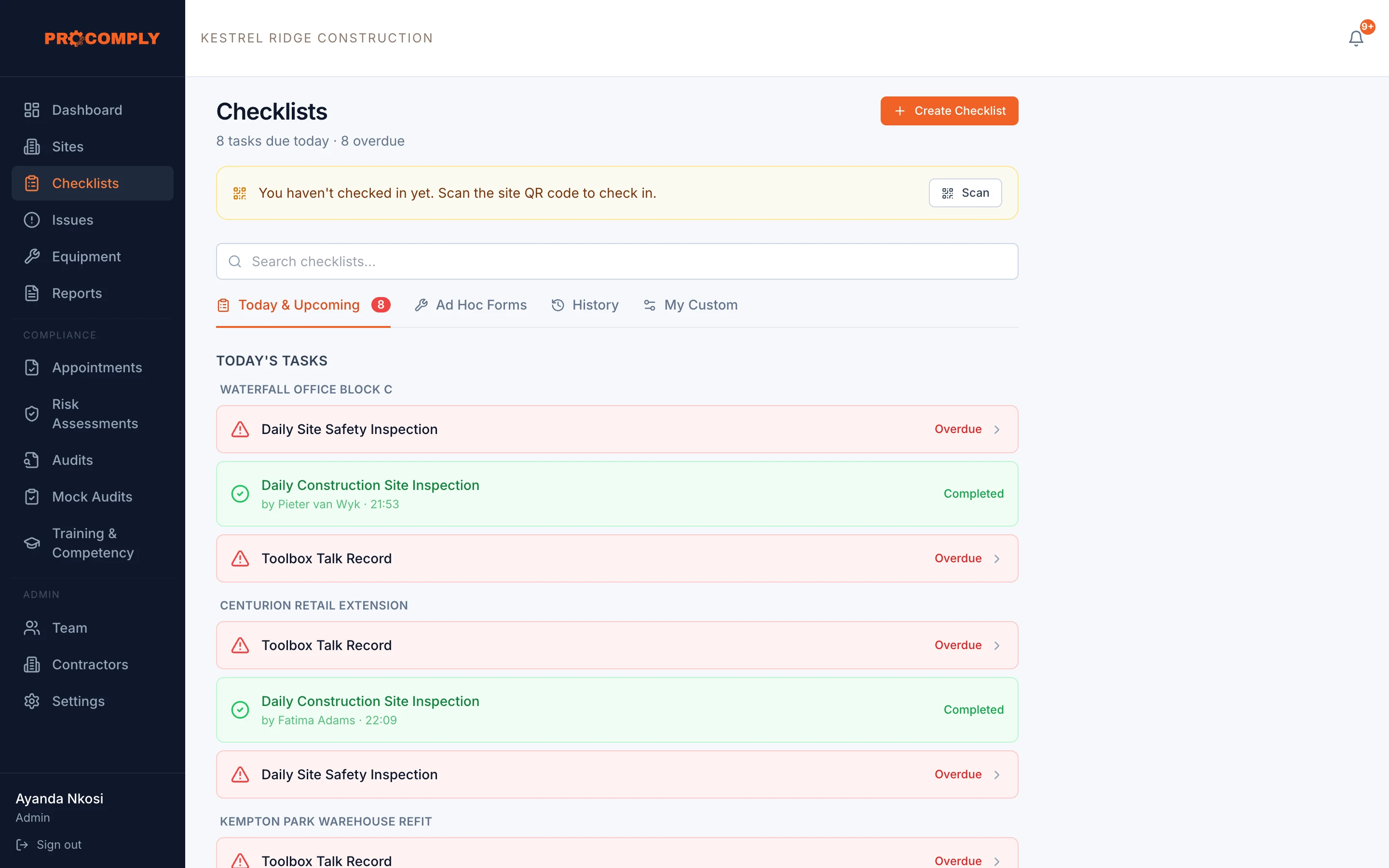Switch to Today & Upcoming tab
Image resolution: width=1389 pixels, height=868 pixels.
[303, 305]
